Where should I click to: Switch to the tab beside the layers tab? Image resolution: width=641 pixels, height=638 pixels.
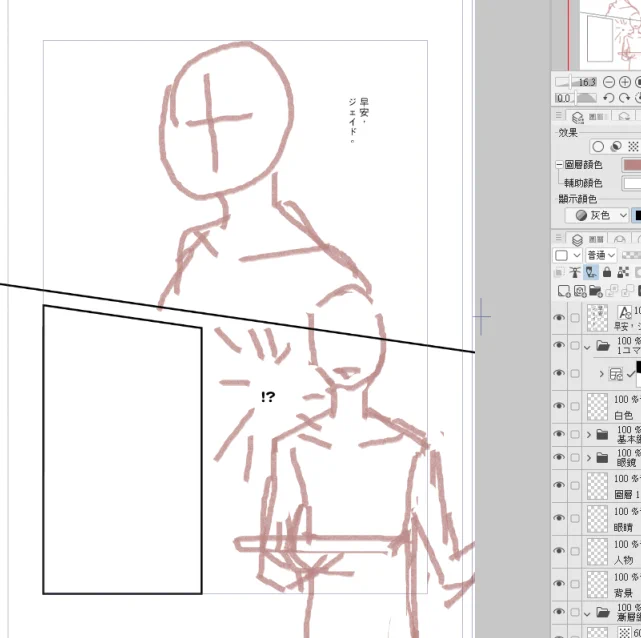click(620, 240)
